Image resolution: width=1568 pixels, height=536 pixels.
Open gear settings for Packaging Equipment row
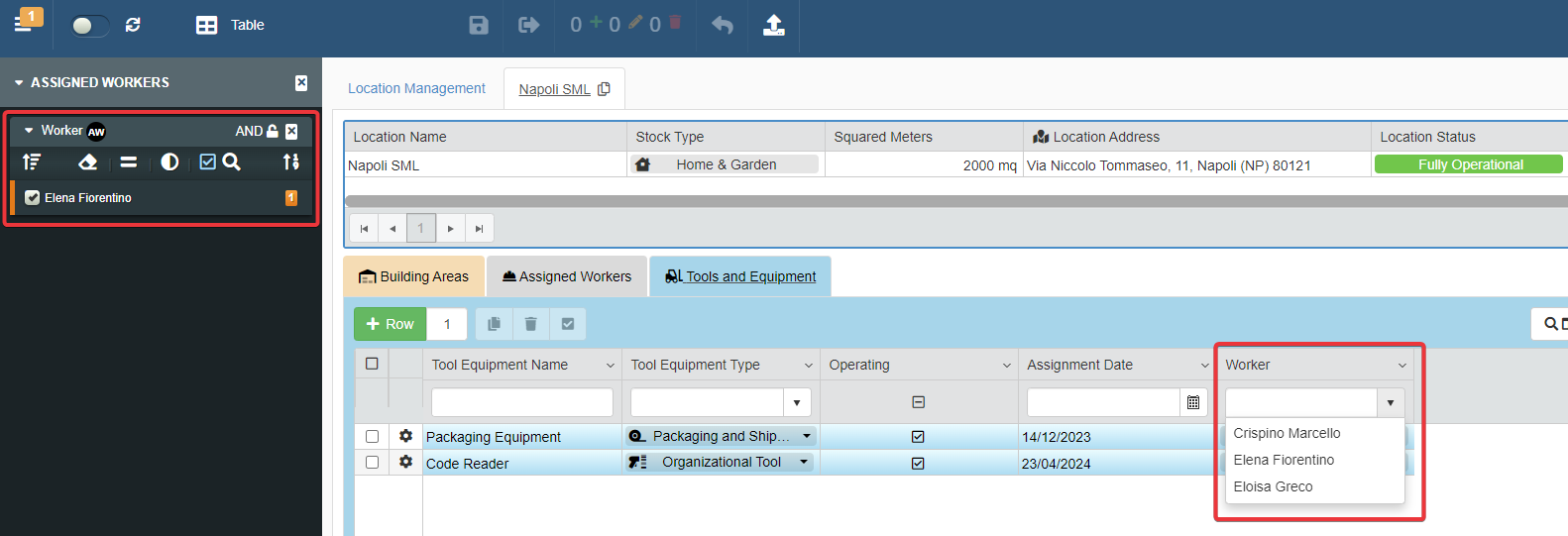pos(405,436)
